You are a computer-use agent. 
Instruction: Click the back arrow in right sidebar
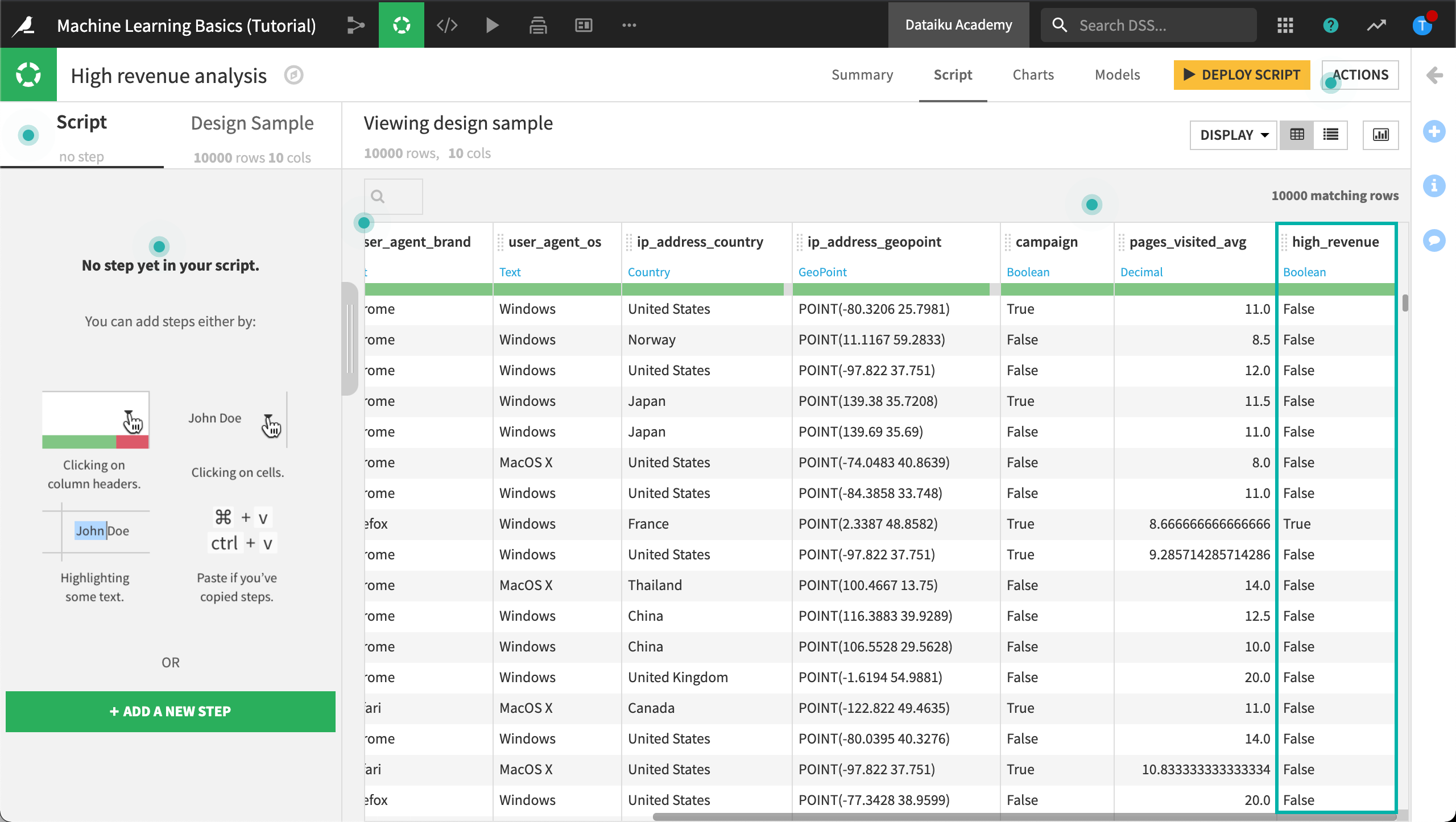point(1434,75)
